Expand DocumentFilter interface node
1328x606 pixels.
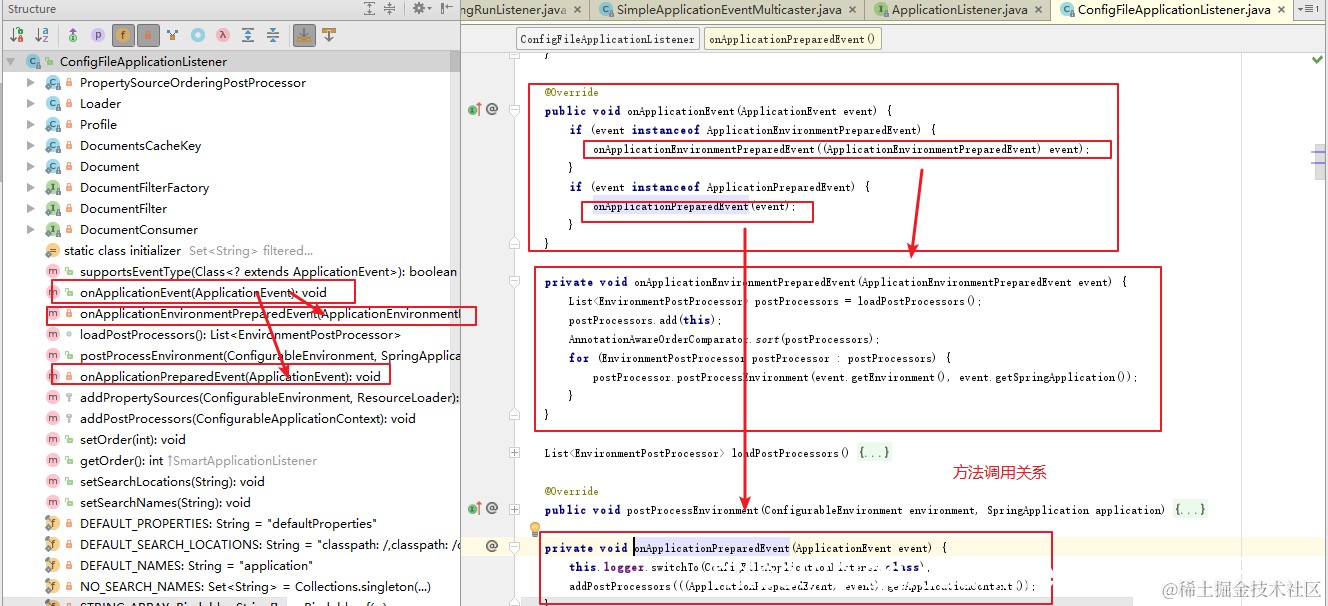(31, 209)
